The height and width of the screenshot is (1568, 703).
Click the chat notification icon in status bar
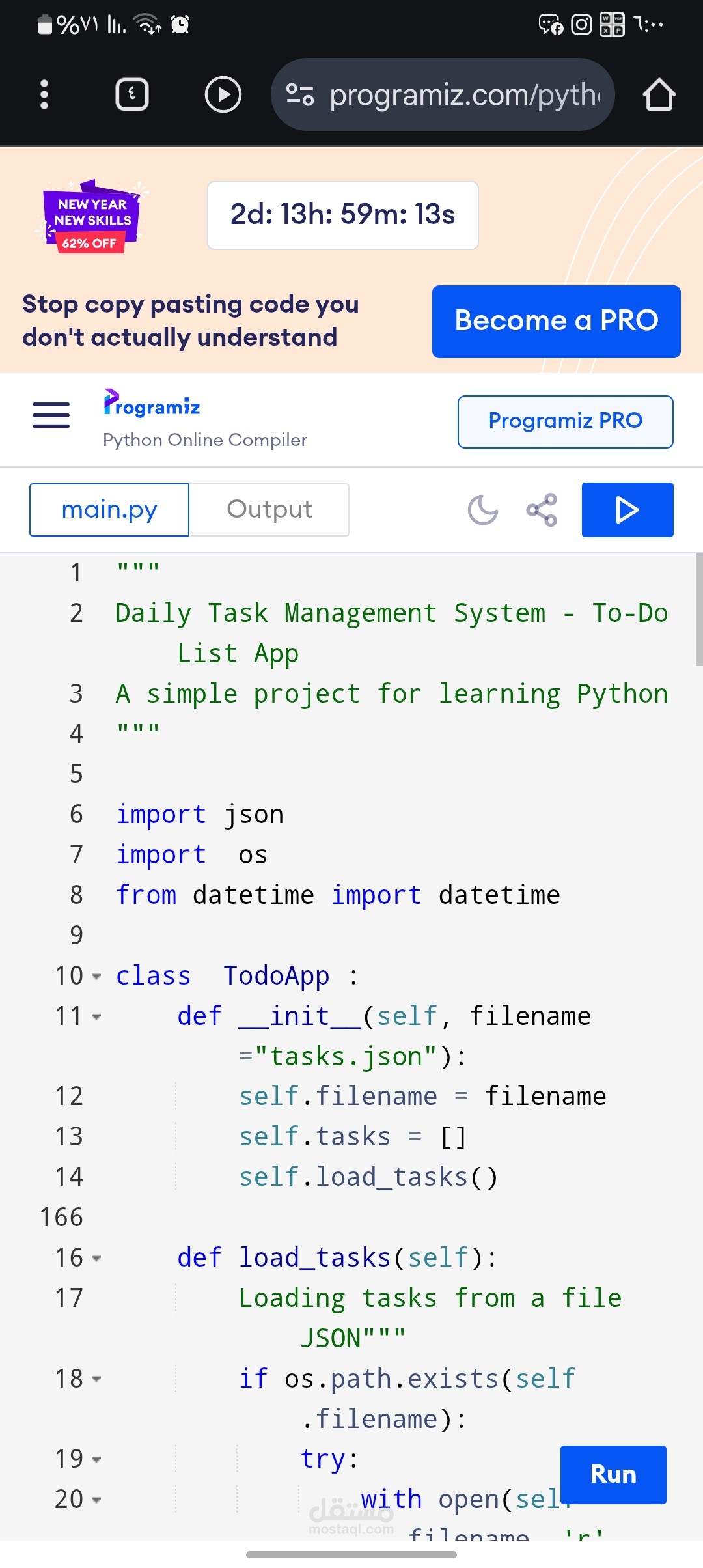[x=551, y=25]
